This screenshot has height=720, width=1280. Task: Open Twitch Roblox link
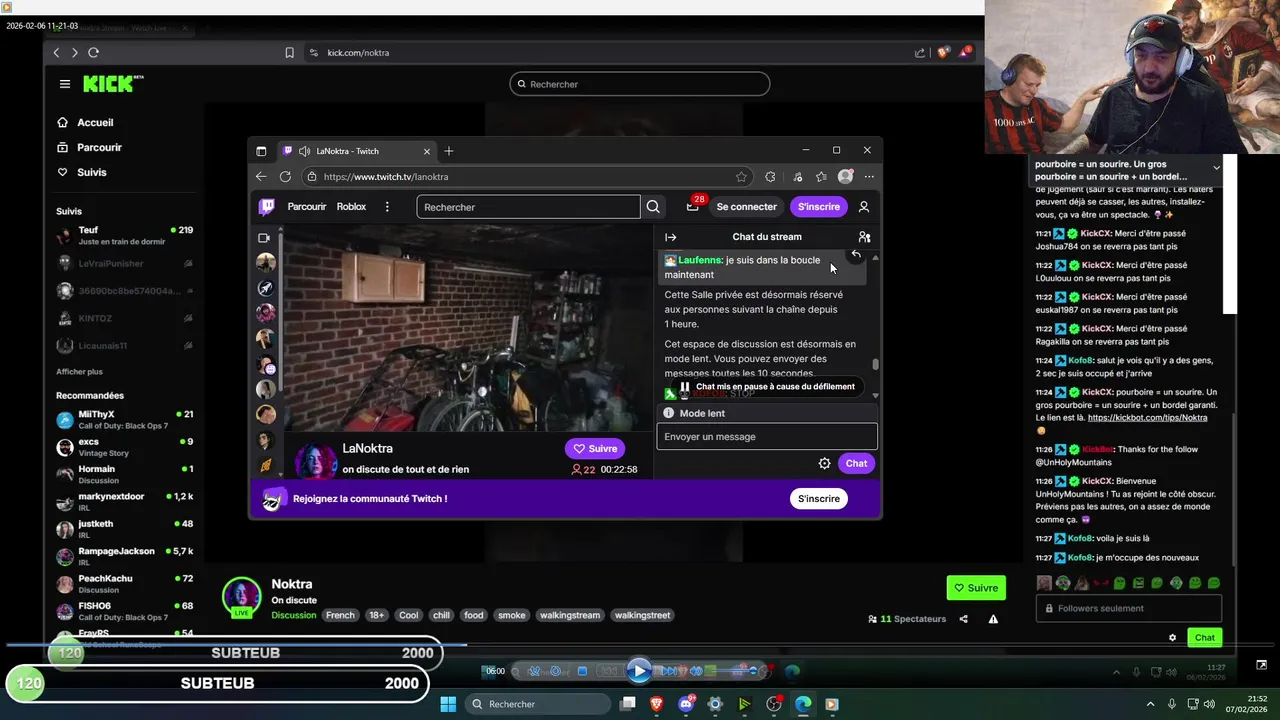point(351,207)
